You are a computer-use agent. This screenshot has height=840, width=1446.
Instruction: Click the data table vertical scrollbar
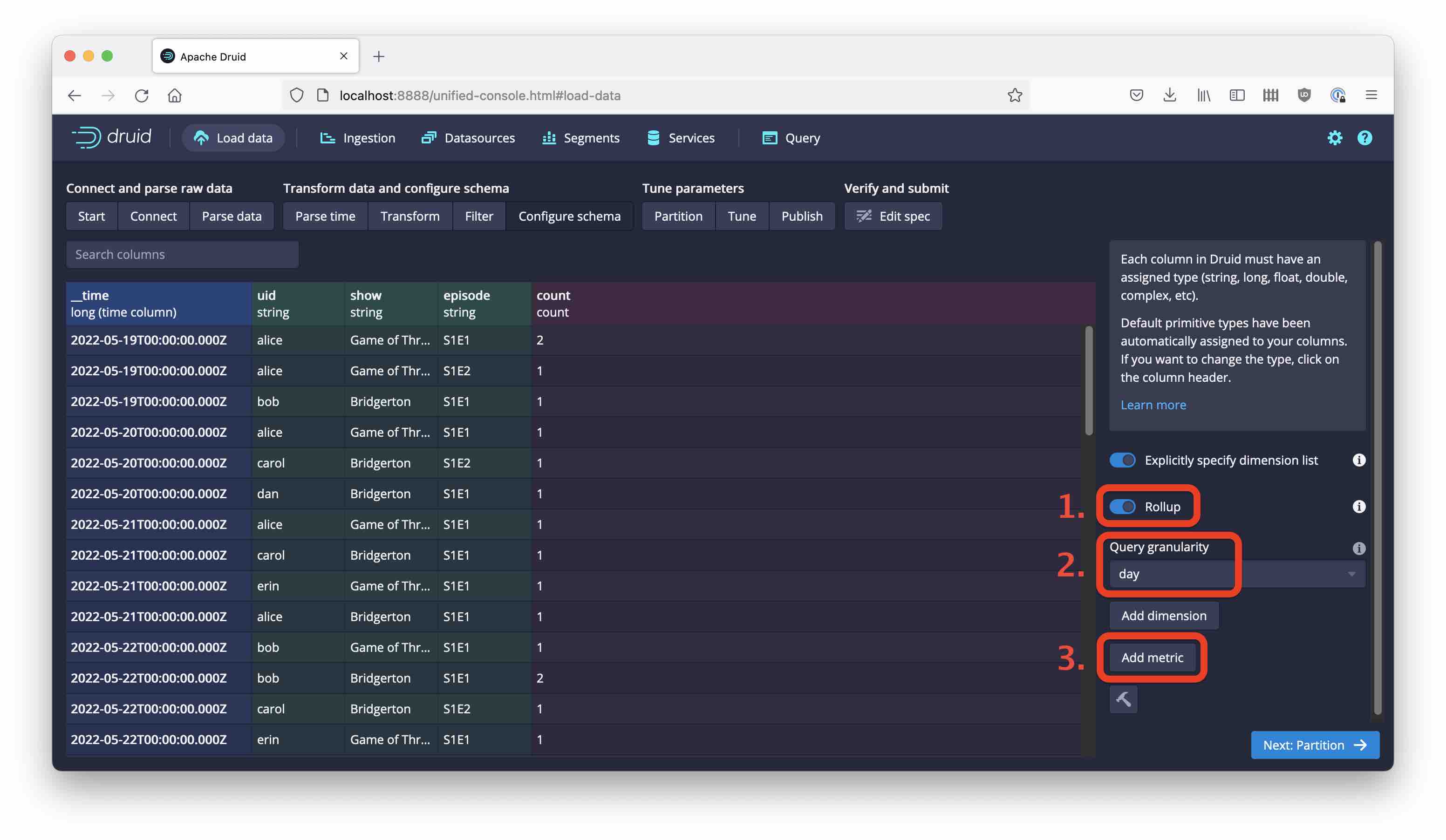point(1089,381)
